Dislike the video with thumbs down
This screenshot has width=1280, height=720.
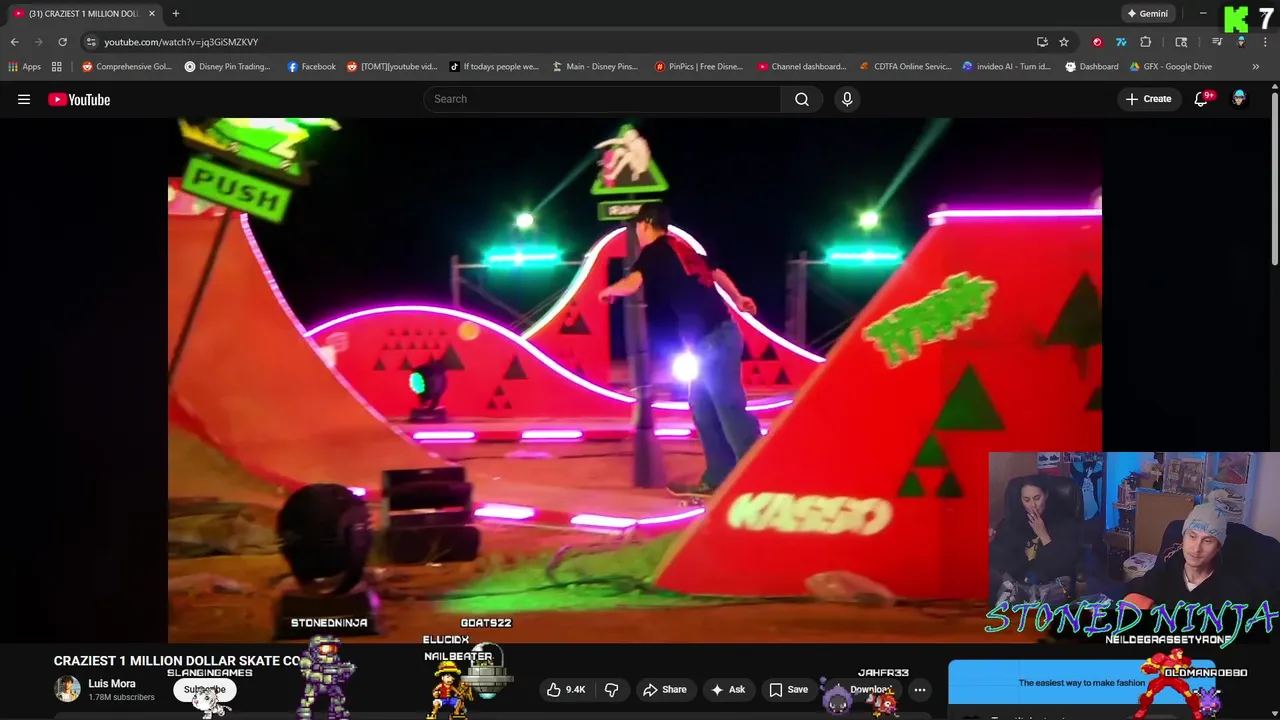(x=611, y=689)
